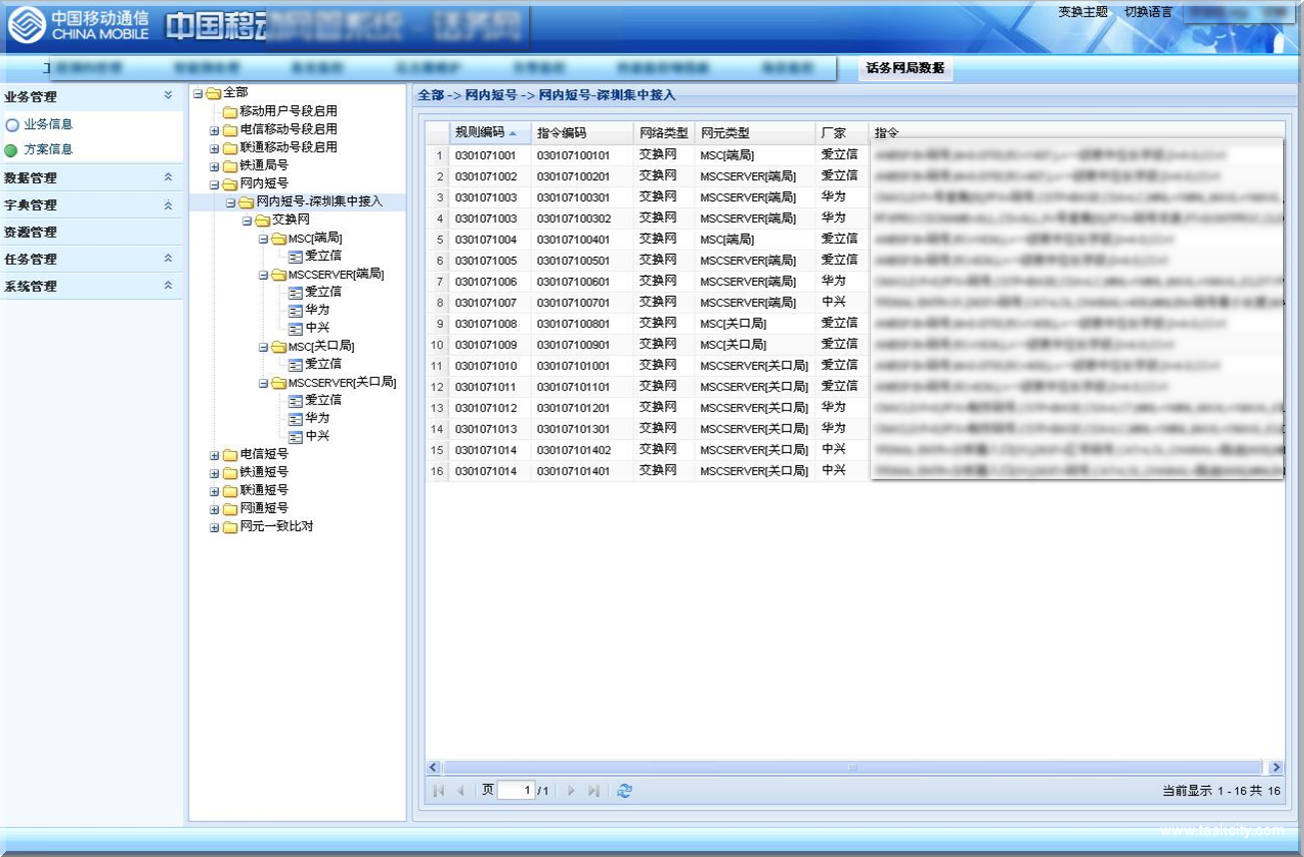Click the 切换语言 link at the top right
Viewport: 1304px width, 857px height.
pos(1148,12)
